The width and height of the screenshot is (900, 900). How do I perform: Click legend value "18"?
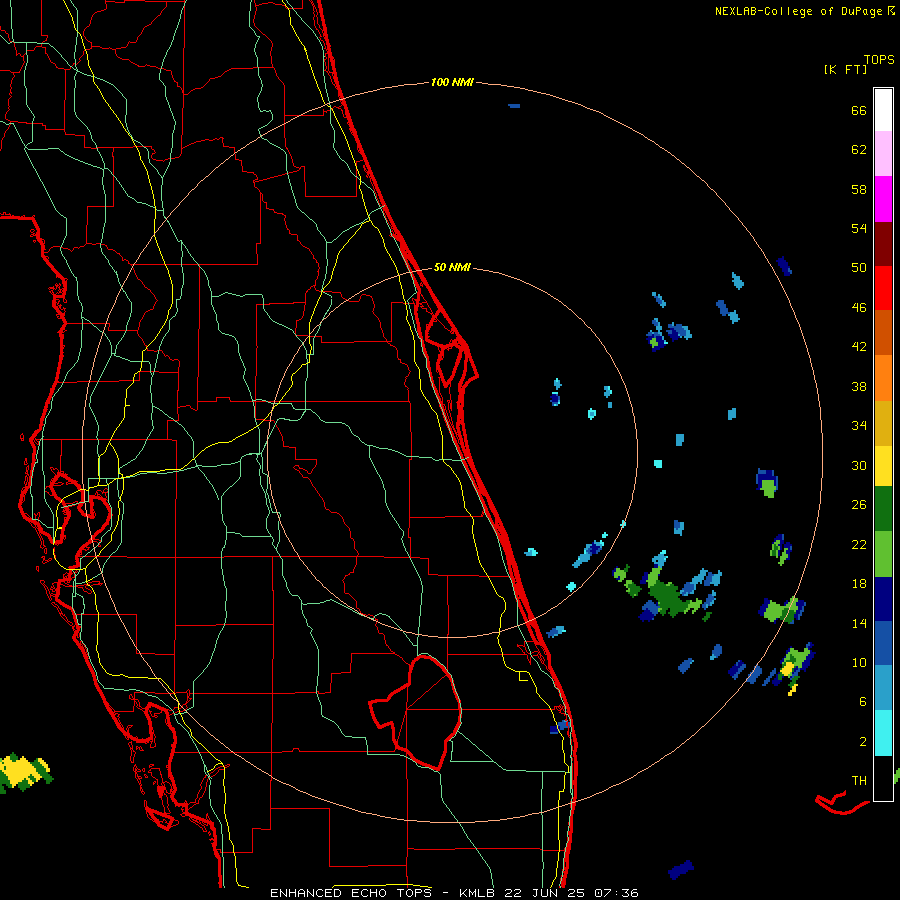(859, 584)
